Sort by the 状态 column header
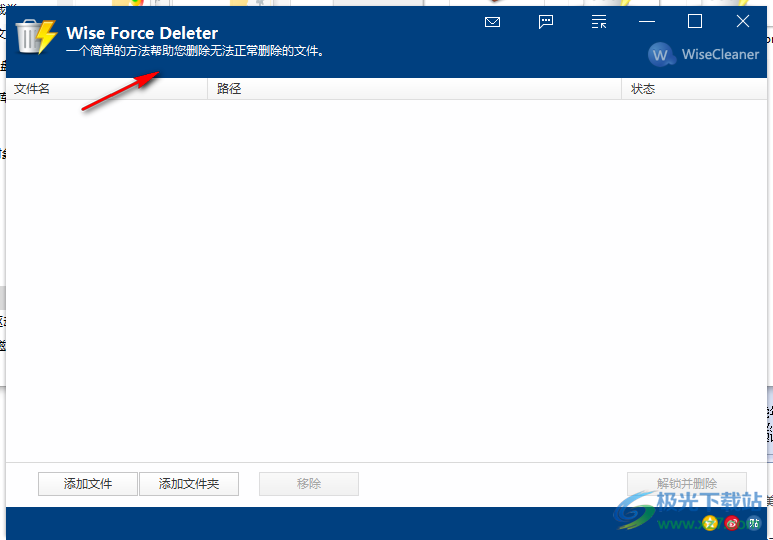The height and width of the screenshot is (540, 773). point(694,89)
